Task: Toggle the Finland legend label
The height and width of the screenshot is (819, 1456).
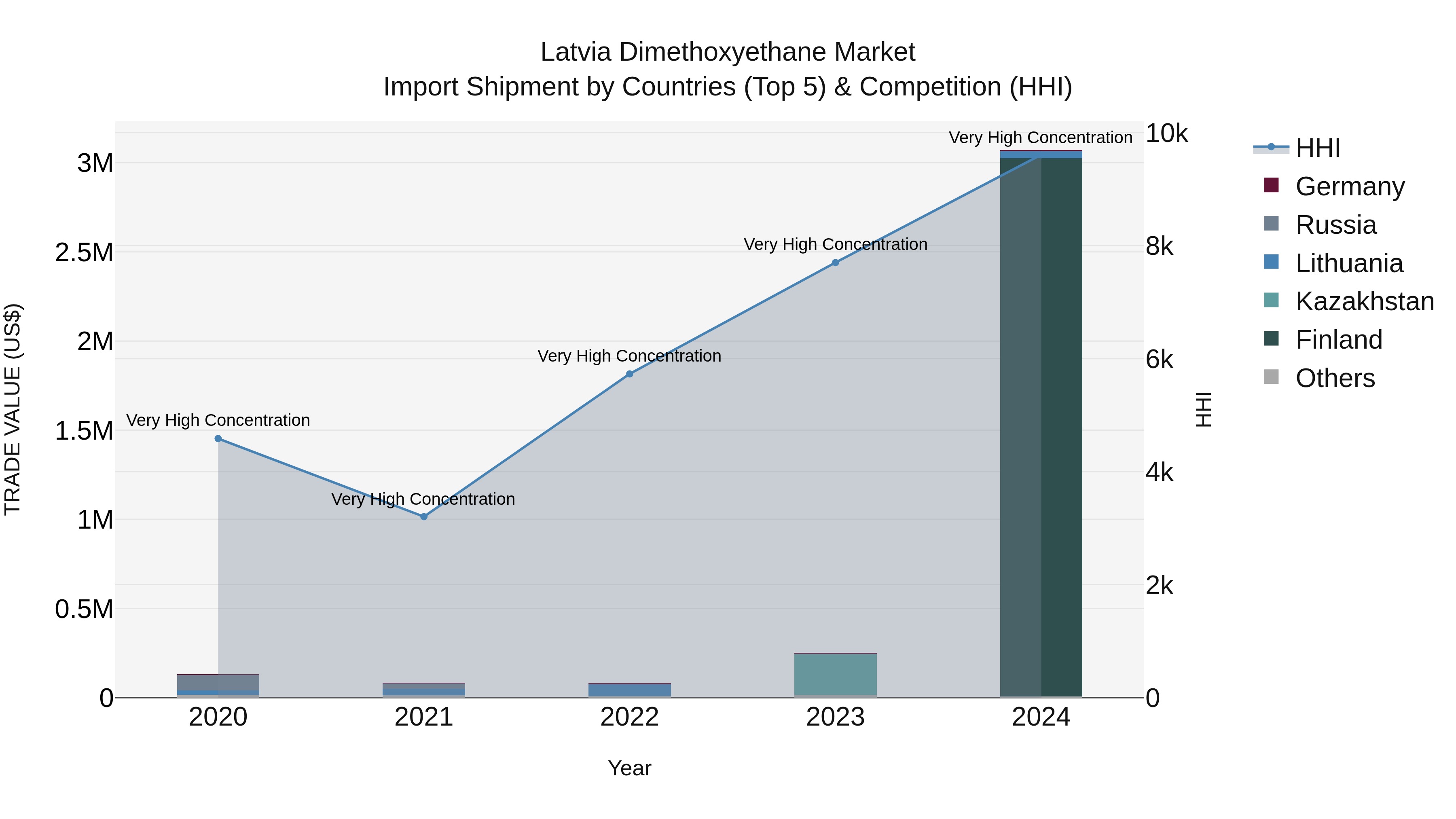Action: (x=1339, y=340)
